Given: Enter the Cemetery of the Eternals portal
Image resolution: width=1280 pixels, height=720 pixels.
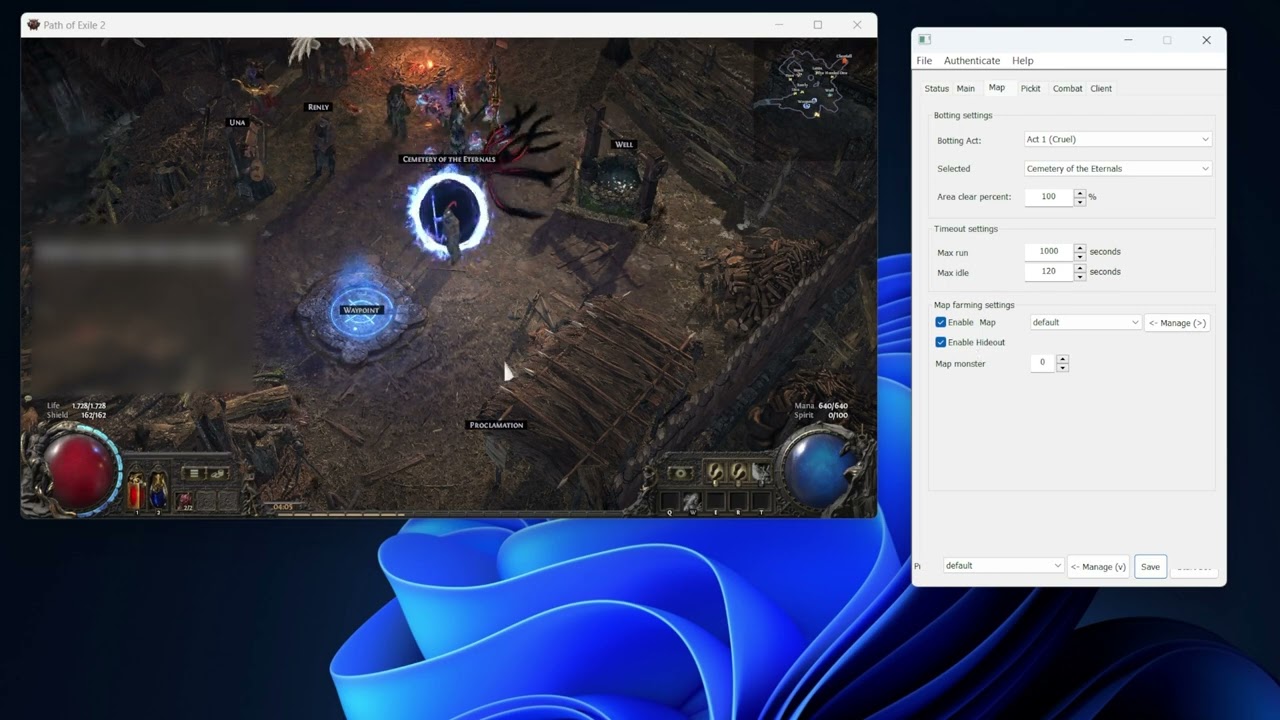Looking at the screenshot, I should click(x=448, y=213).
